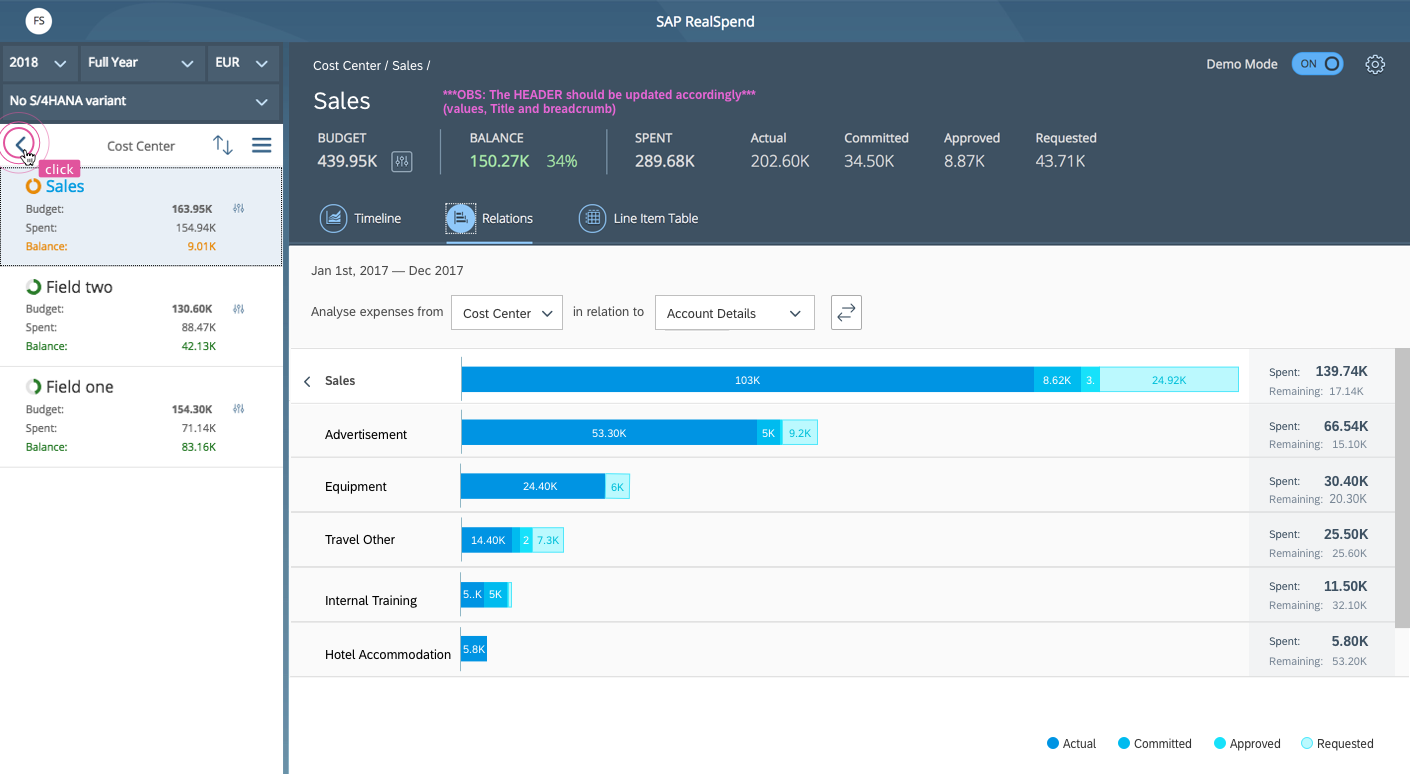The image size is (1410, 774).
Task: Toggle the Requested legend series
Action: coord(1337,744)
